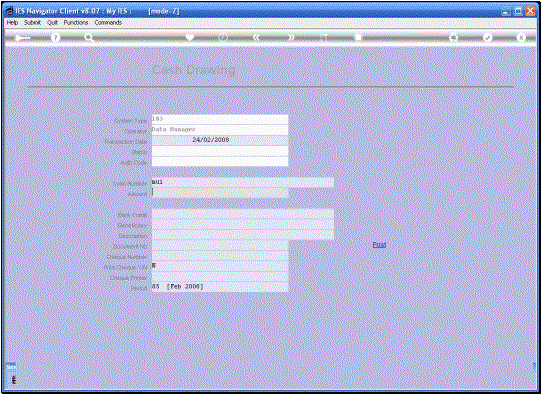The height and width of the screenshot is (394, 541).
Task: Open the Functions menu
Action: 76,22
